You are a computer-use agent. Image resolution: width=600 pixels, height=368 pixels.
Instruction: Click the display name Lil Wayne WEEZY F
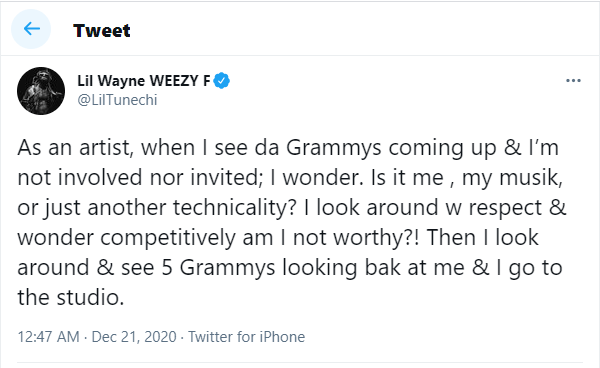(144, 81)
